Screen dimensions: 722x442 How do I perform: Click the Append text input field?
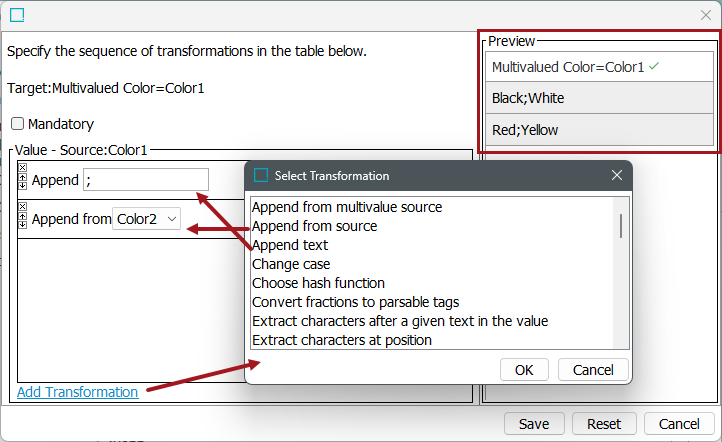146,180
